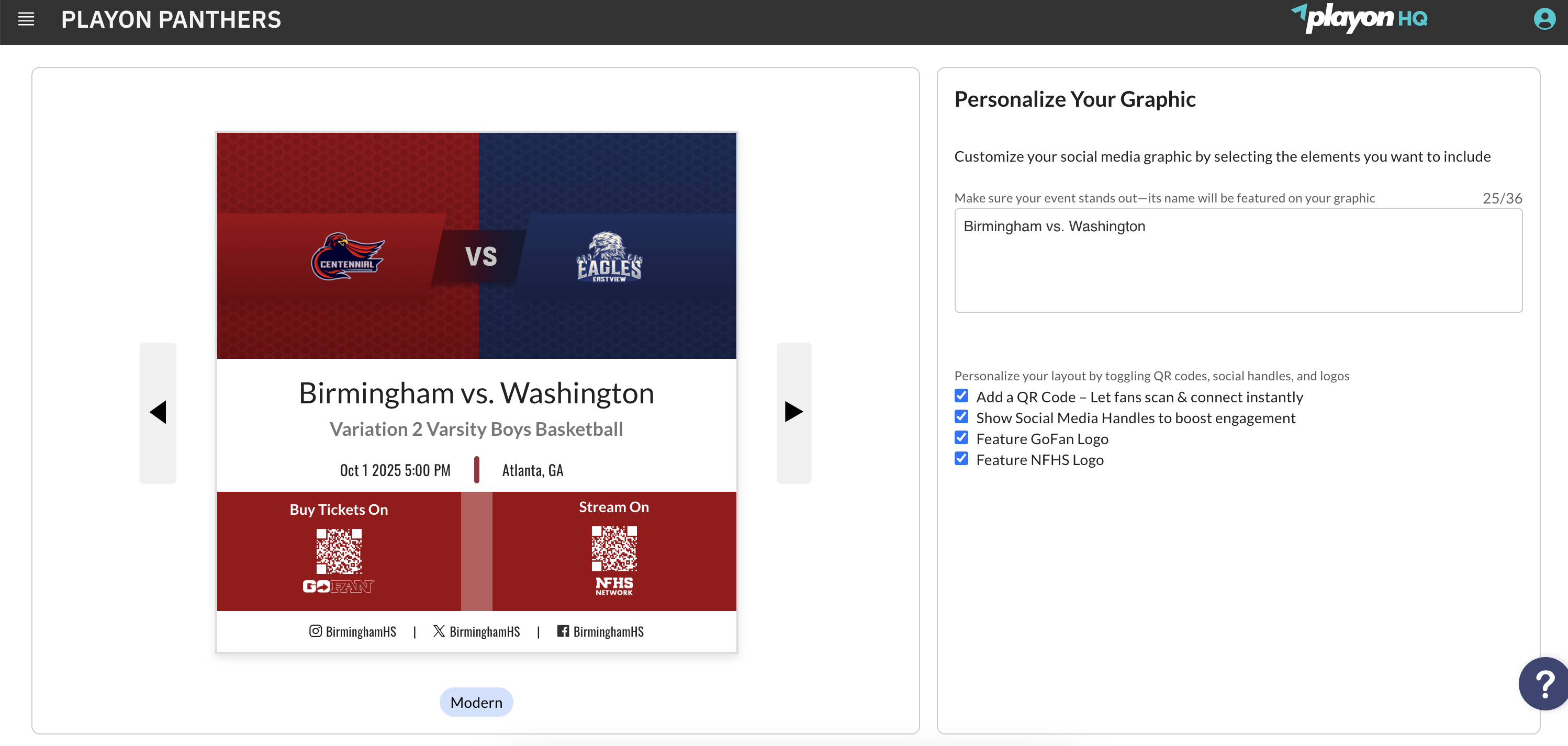Click the Instagram BirminghamHS handle icon

tap(315, 631)
